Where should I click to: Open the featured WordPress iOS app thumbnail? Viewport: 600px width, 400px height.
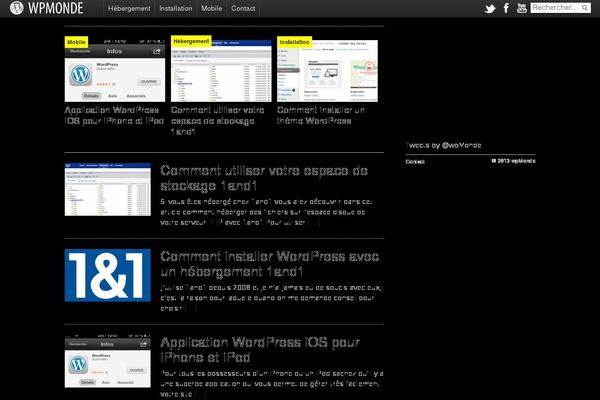(x=115, y=71)
